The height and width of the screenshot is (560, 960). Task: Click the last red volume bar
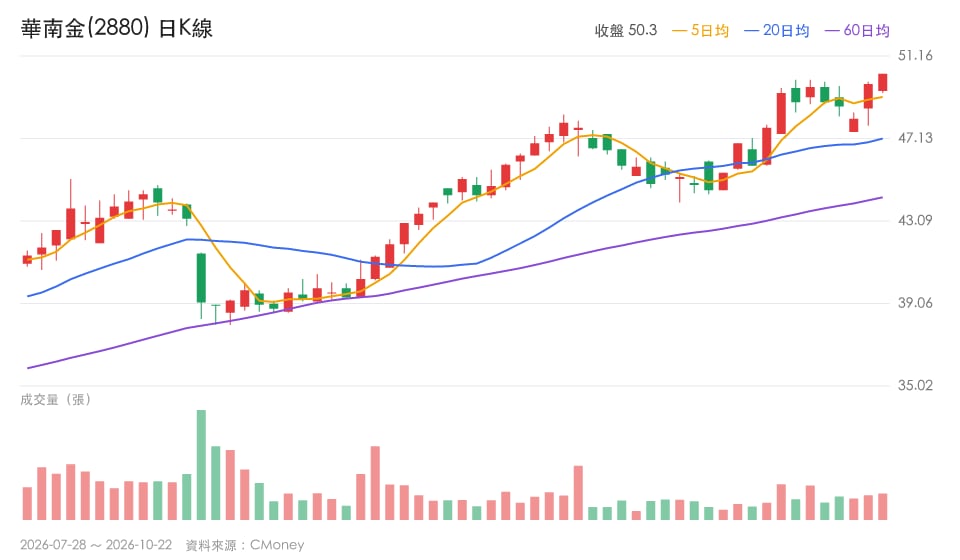coord(882,507)
